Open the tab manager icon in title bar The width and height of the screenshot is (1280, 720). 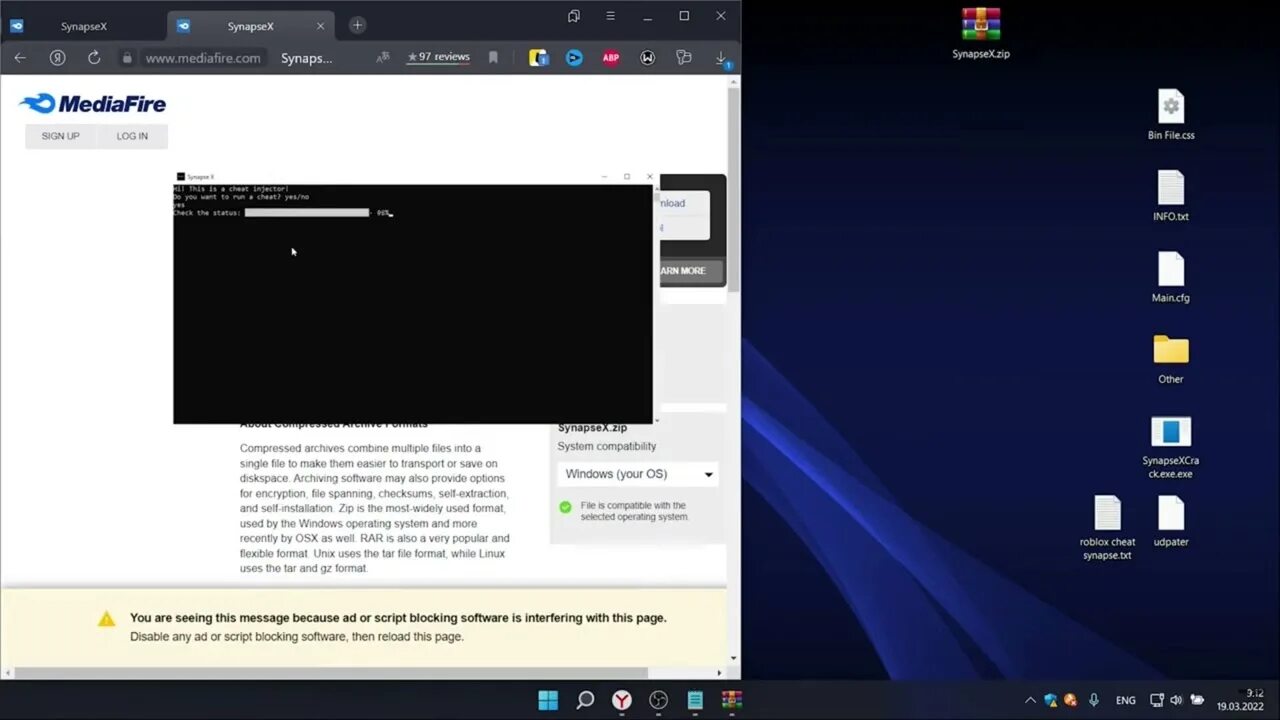coord(573,16)
